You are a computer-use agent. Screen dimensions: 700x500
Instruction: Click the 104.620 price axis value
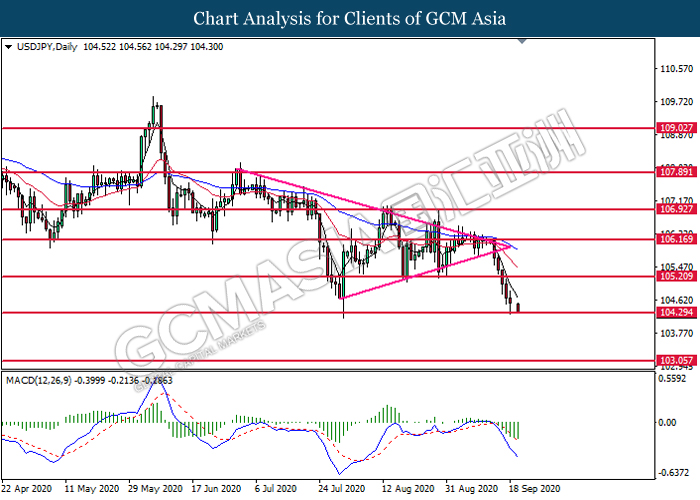click(x=676, y=300)
